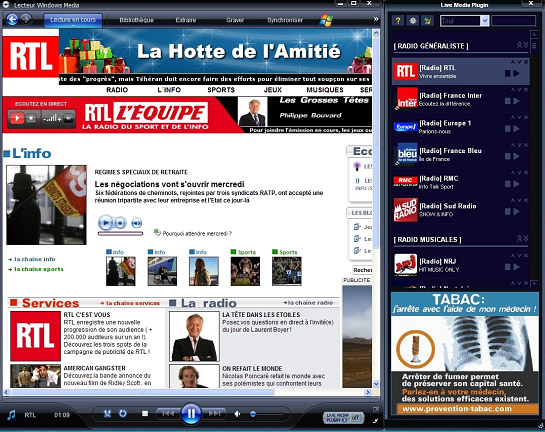Viewport: 545px width, 432px height.
Task: Adjust the player volume slider
Action: tap(267, 414)
